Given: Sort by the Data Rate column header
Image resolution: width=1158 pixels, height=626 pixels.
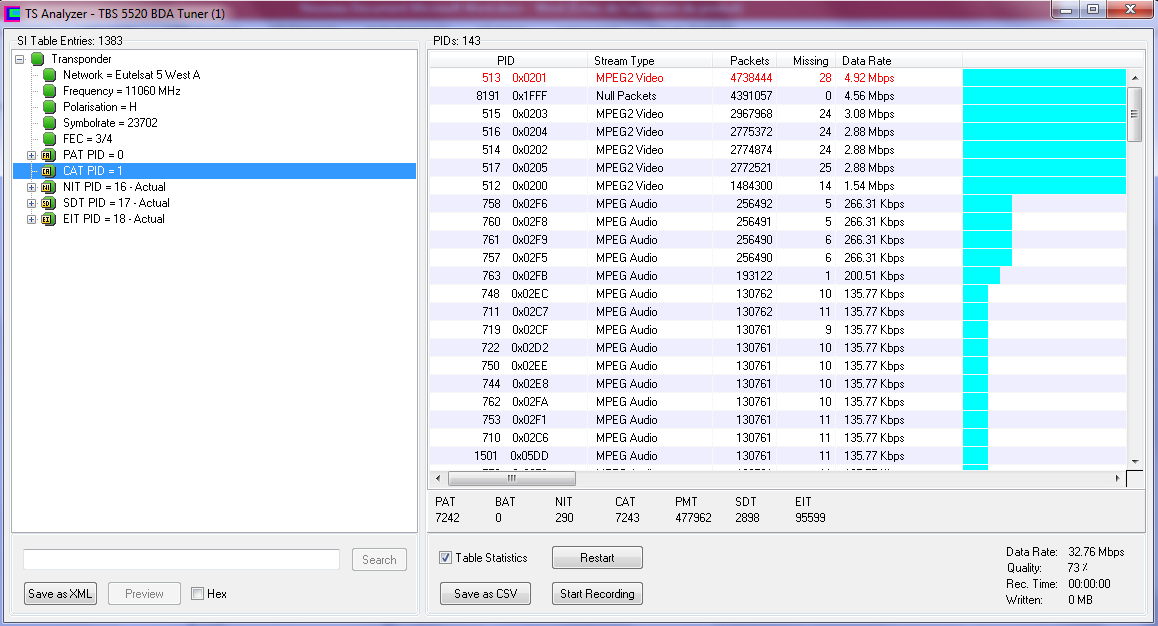Looking at the screenshot, I should click(866, 61).
